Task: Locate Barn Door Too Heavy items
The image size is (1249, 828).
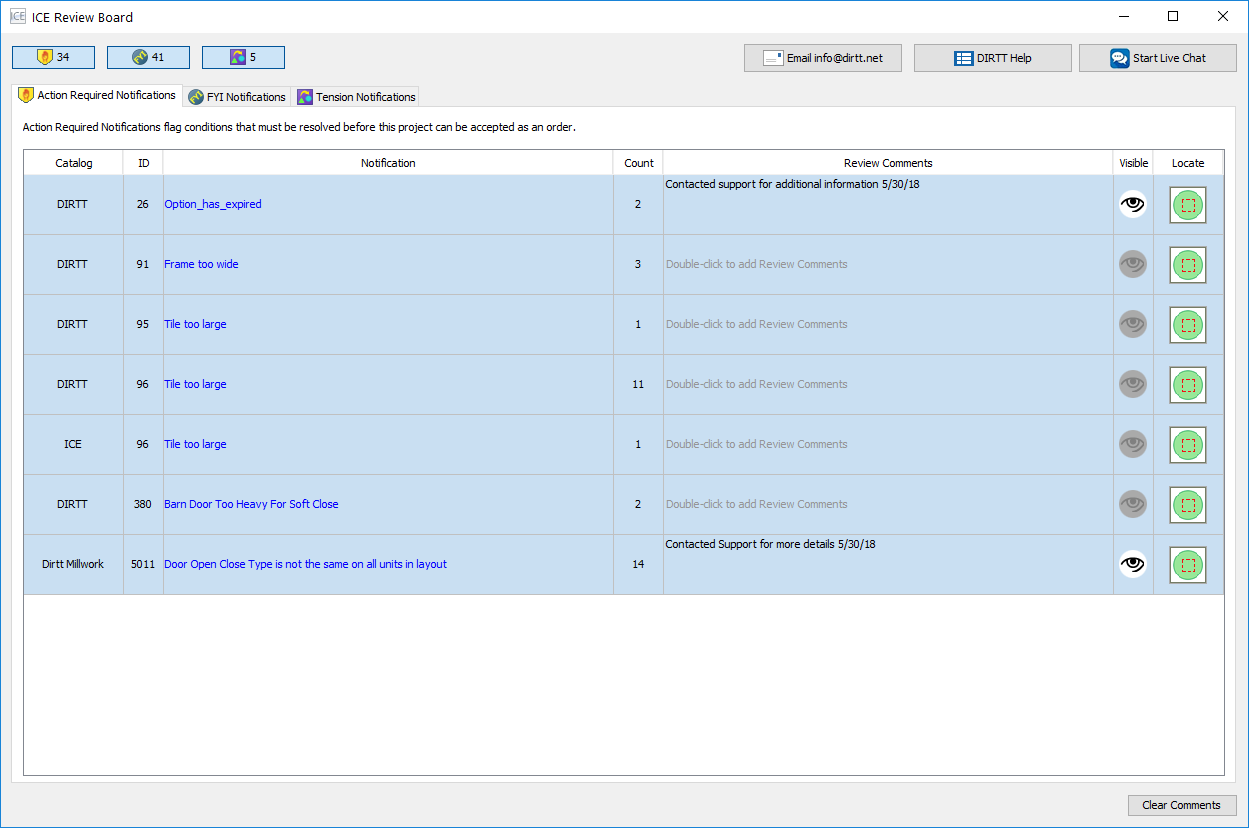Action: [1188, 505]
